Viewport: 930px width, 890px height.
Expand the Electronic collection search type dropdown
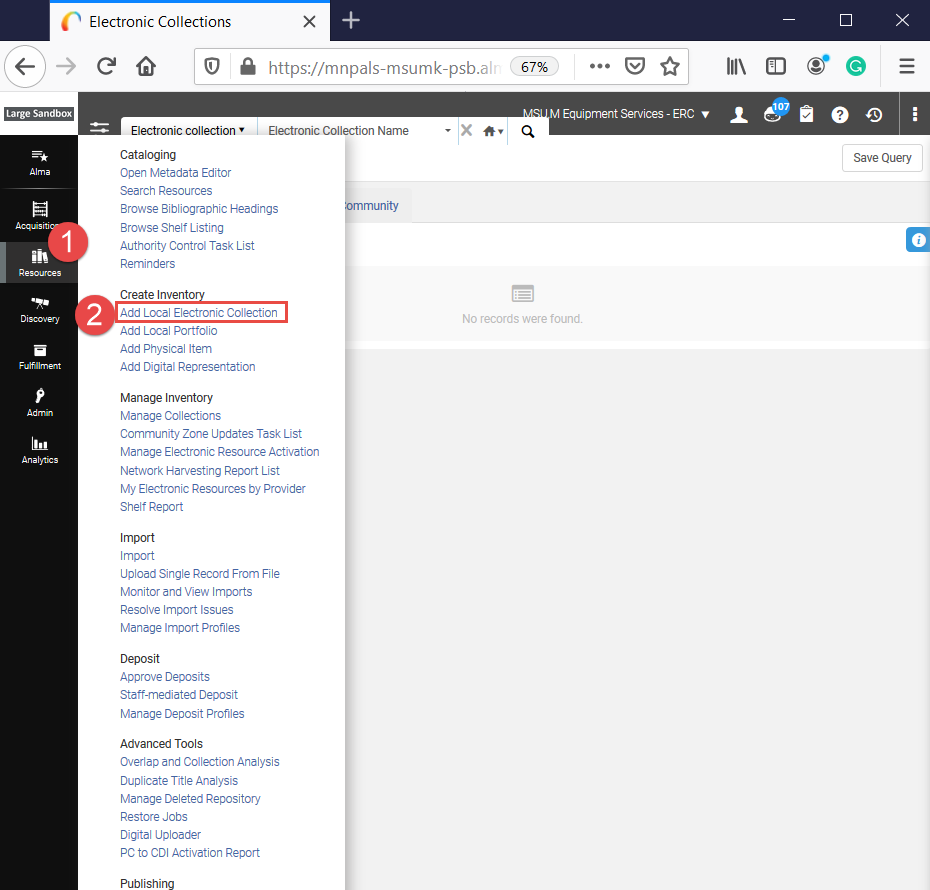coord(189,130)
